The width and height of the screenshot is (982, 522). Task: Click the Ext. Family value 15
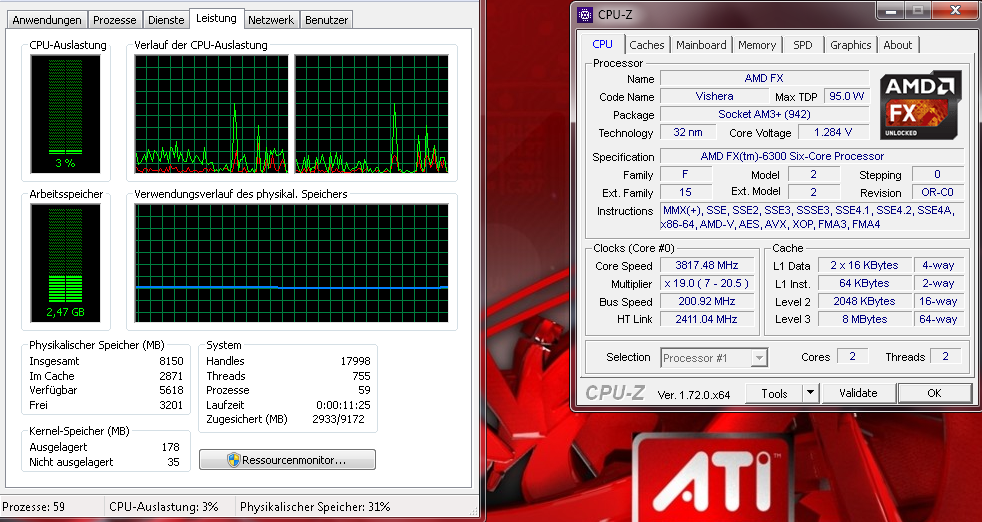tap(686, 192)
